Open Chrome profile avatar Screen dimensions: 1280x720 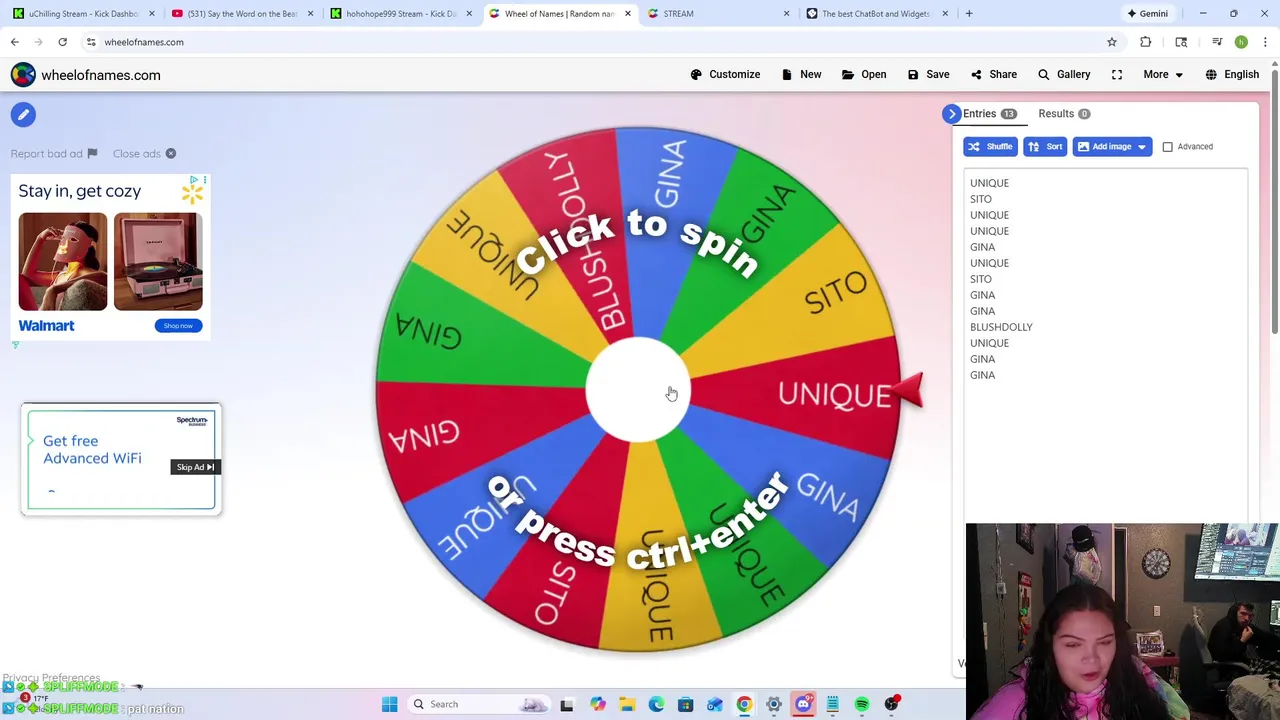pos(1241,42)
